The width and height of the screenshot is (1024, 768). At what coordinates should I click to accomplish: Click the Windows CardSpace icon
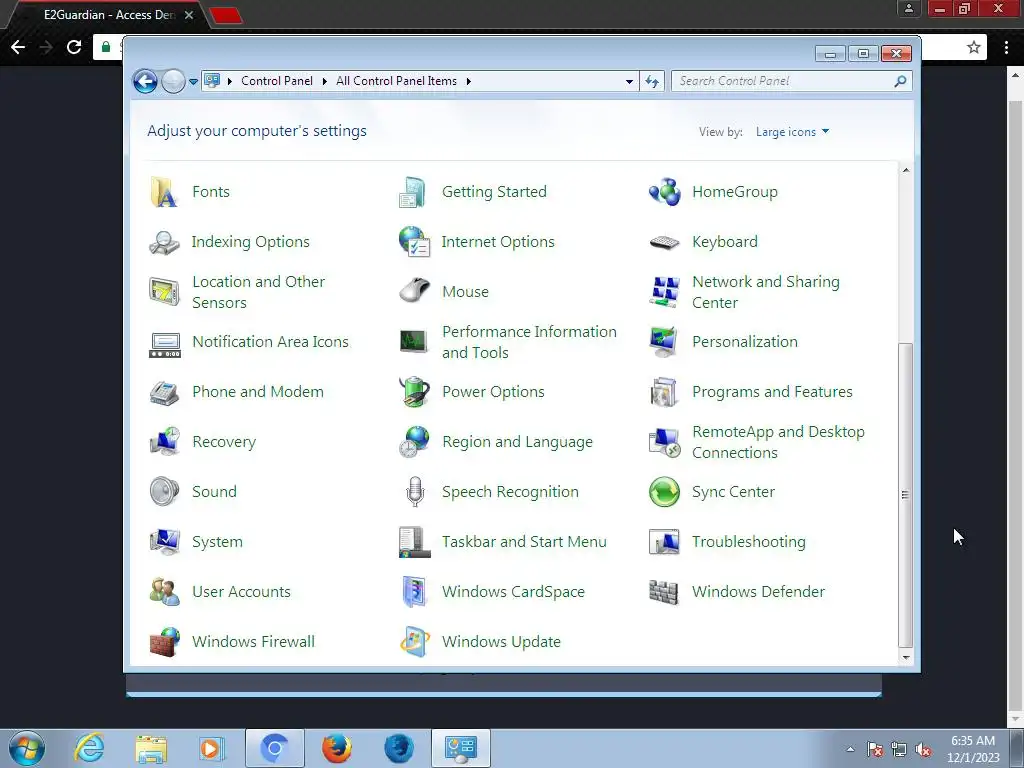414,592
